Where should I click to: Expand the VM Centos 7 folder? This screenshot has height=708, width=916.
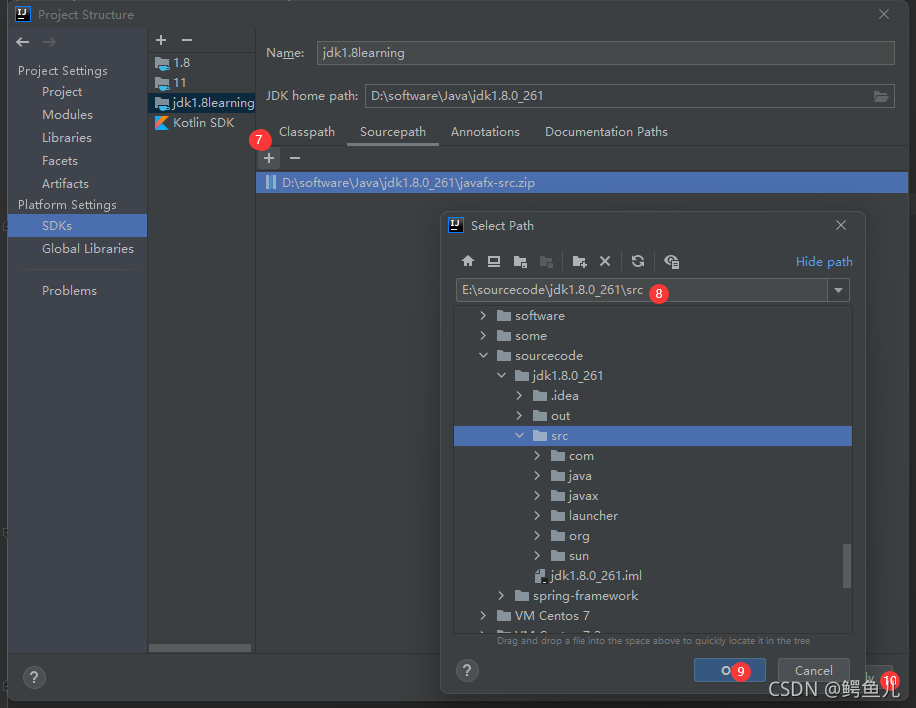483,615
